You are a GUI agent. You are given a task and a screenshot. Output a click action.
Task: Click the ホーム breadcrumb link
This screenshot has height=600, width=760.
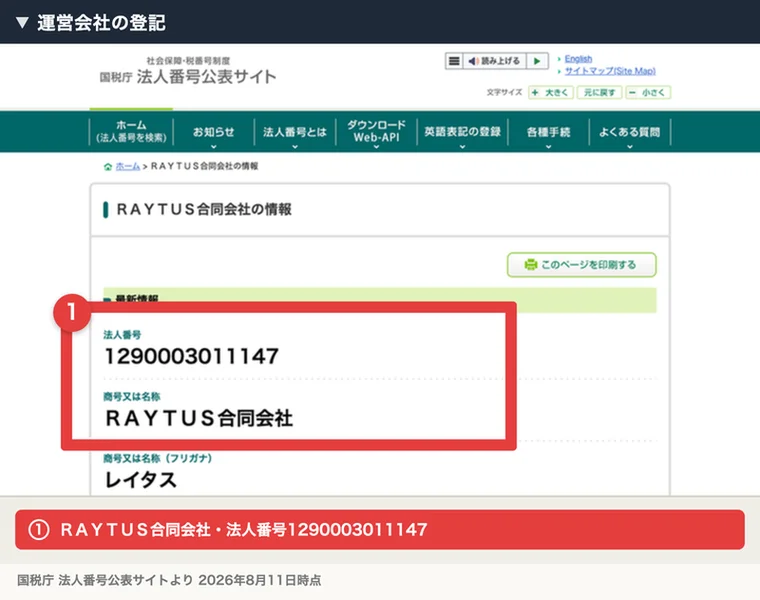(x=128, y=166)
